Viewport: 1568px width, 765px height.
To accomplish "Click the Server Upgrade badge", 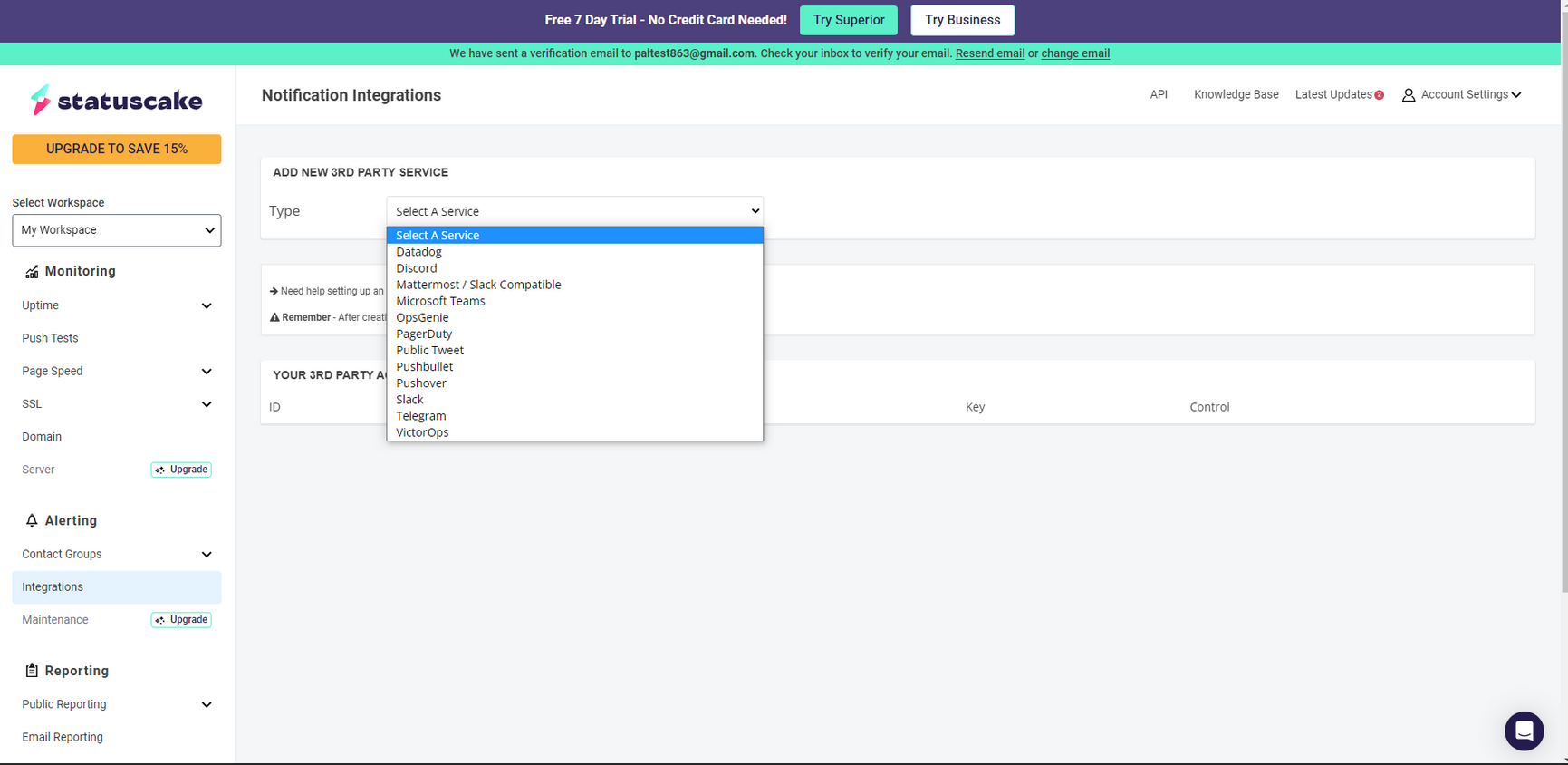I will pos(181,470).
